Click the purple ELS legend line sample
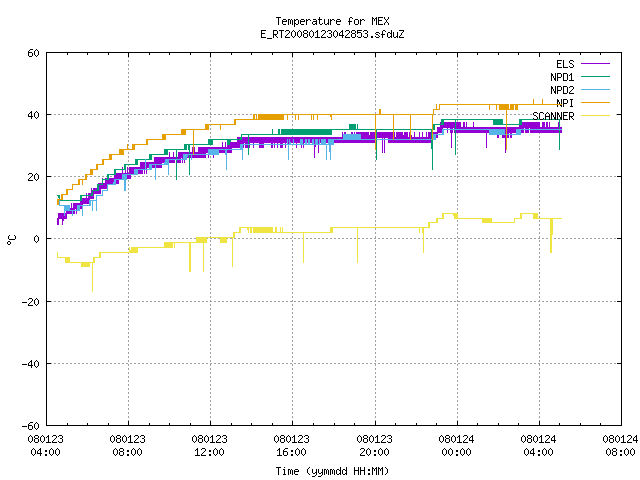This screenshot has height=480, width=640. click(596, 64)
